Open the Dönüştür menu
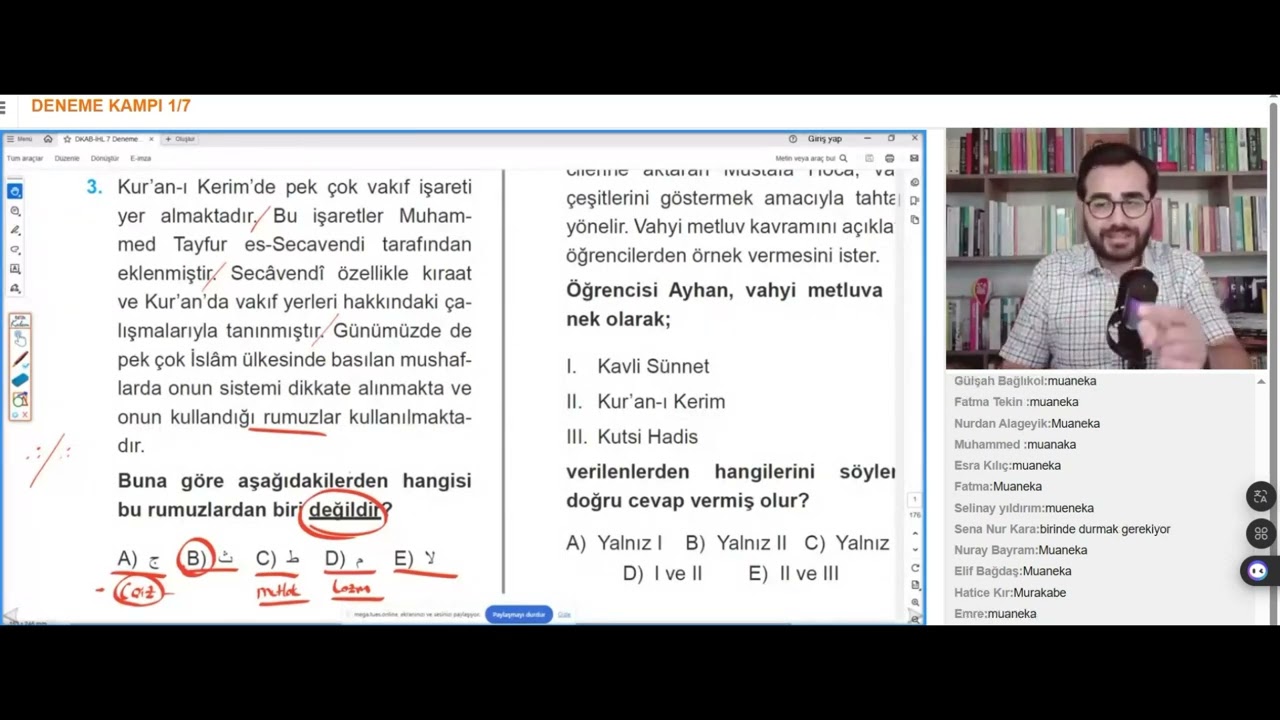 [105, 158]
